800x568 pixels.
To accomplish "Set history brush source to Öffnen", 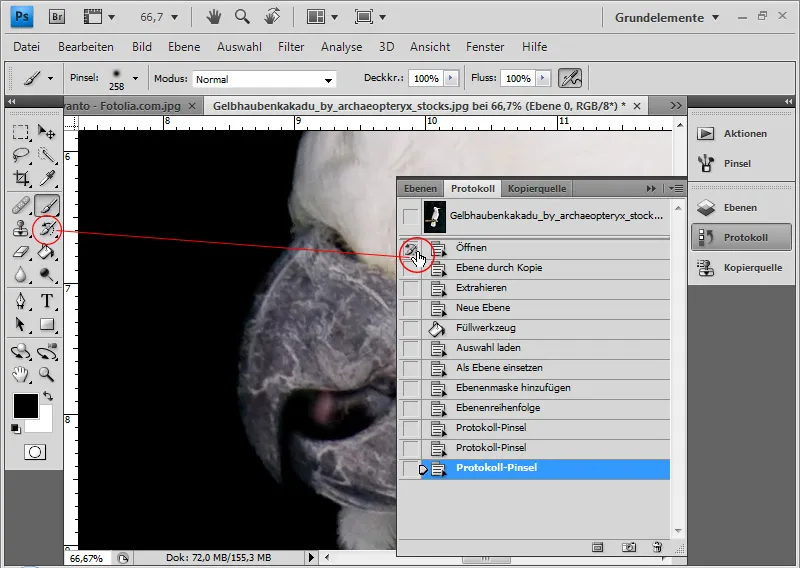I will click(x=411, y=248).
